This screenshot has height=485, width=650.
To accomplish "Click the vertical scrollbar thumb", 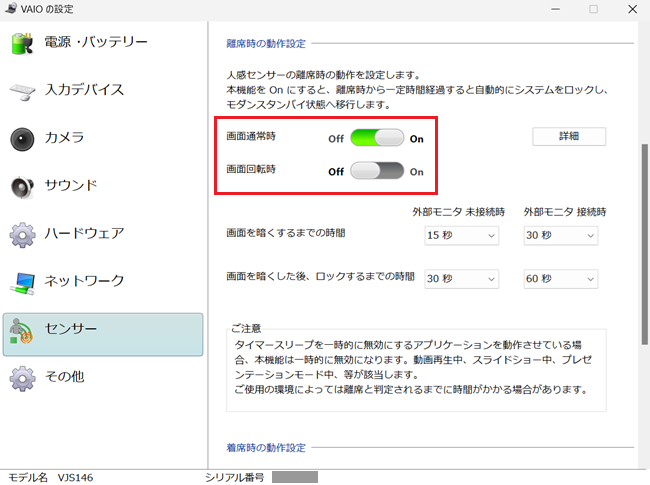I will coord(645,244).
